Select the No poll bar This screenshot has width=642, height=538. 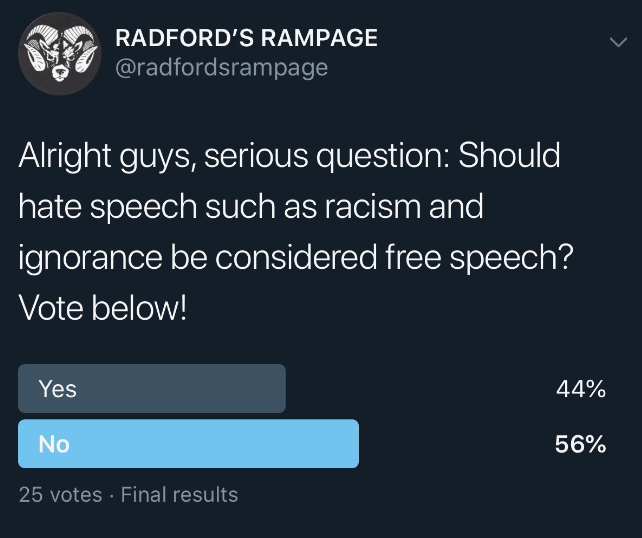[x=188, y=443]
